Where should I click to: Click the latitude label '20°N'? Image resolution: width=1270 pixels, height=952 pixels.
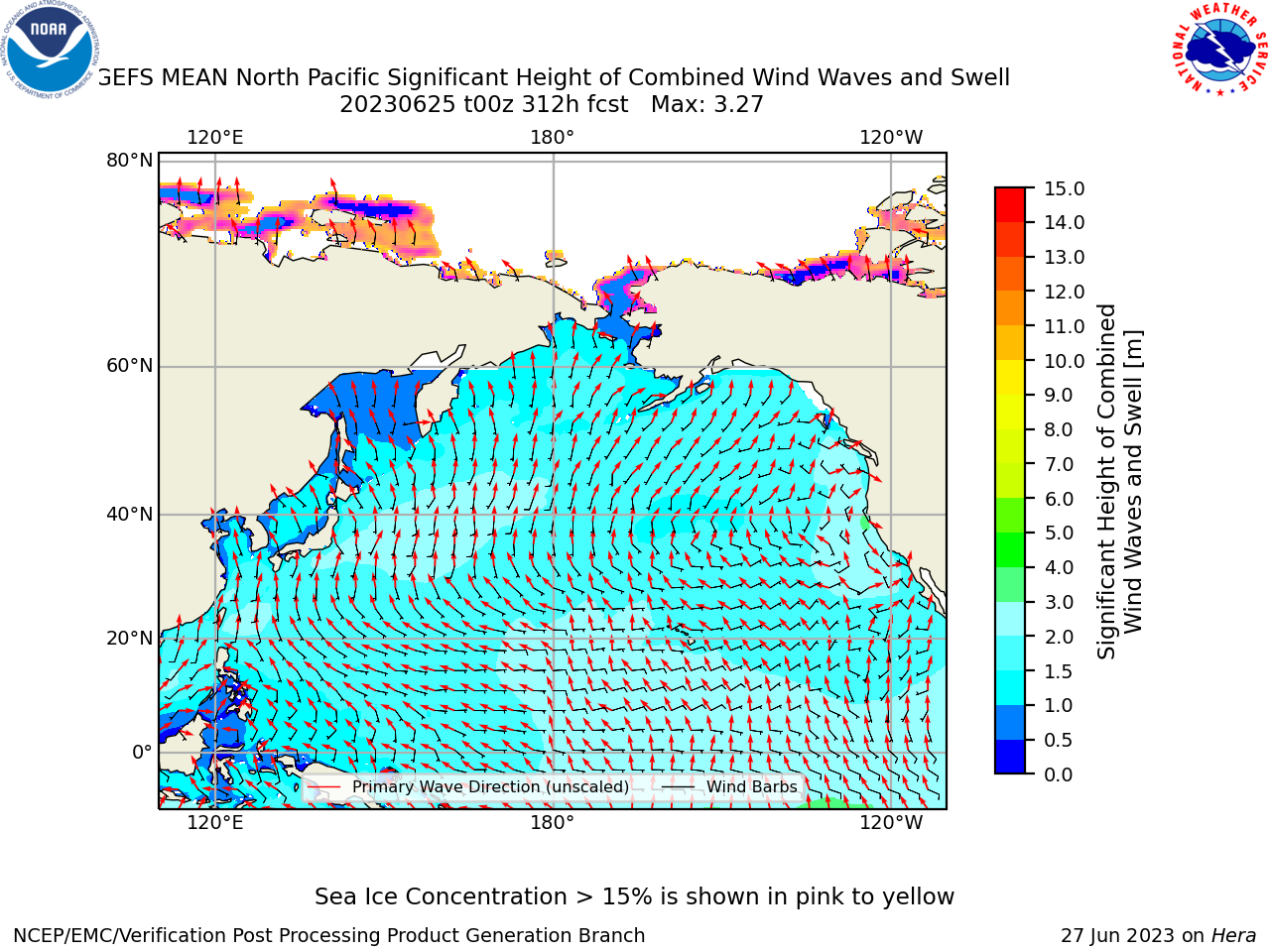pyautogui.click(x=130, y=638)
